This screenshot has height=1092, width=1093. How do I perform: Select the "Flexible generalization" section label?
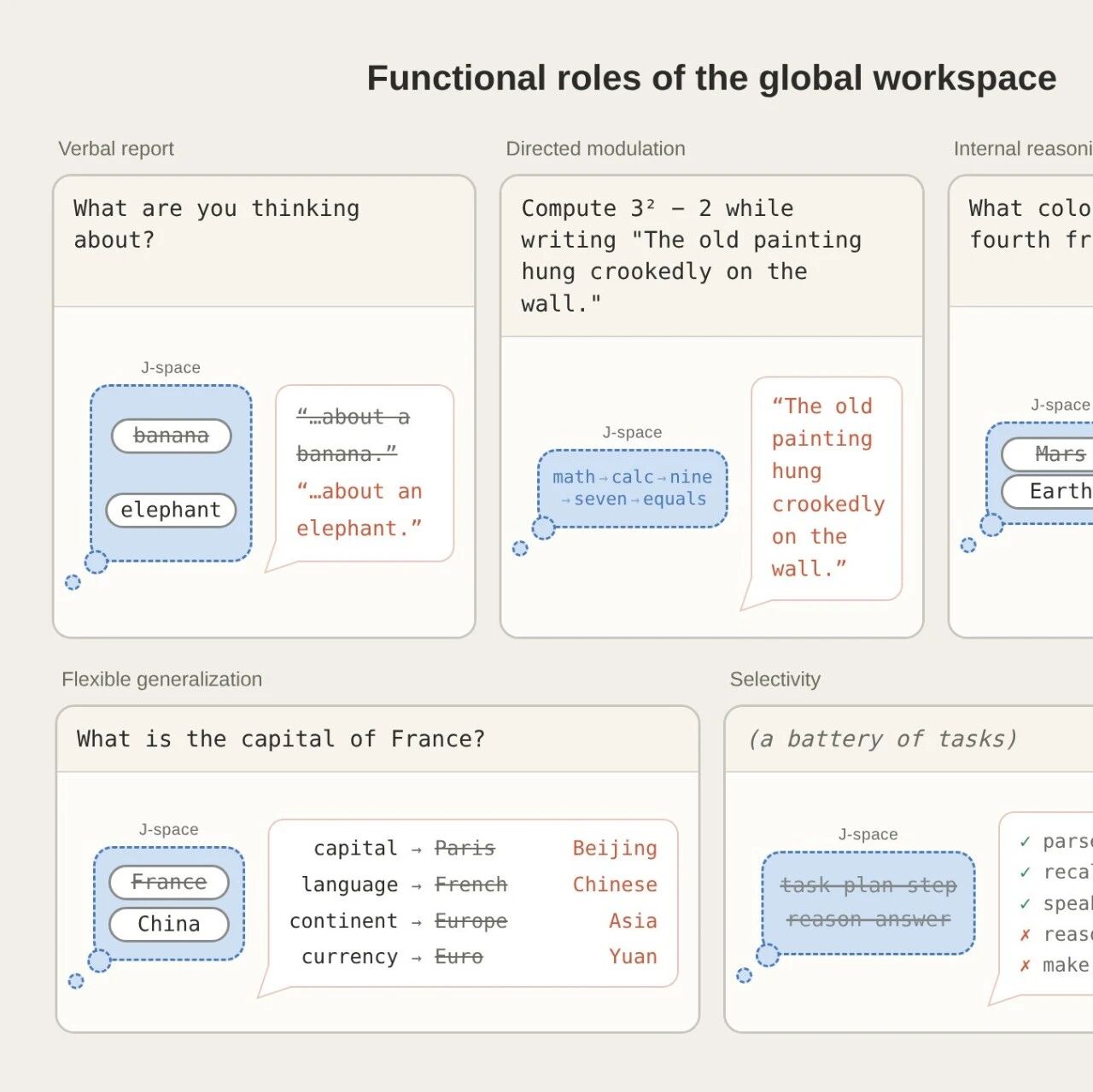coord(161,680)
